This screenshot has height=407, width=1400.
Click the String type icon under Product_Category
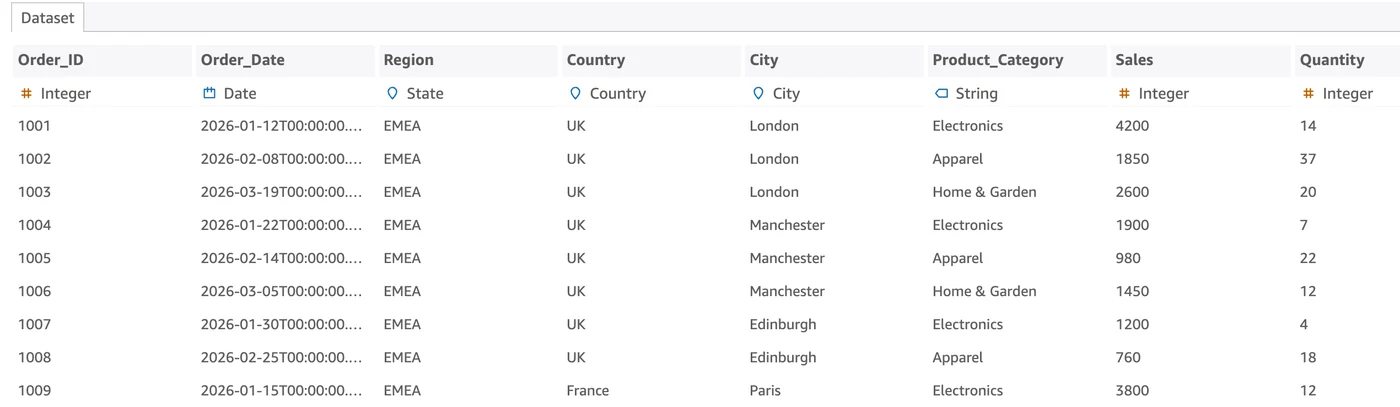click(x=941, y=93)
